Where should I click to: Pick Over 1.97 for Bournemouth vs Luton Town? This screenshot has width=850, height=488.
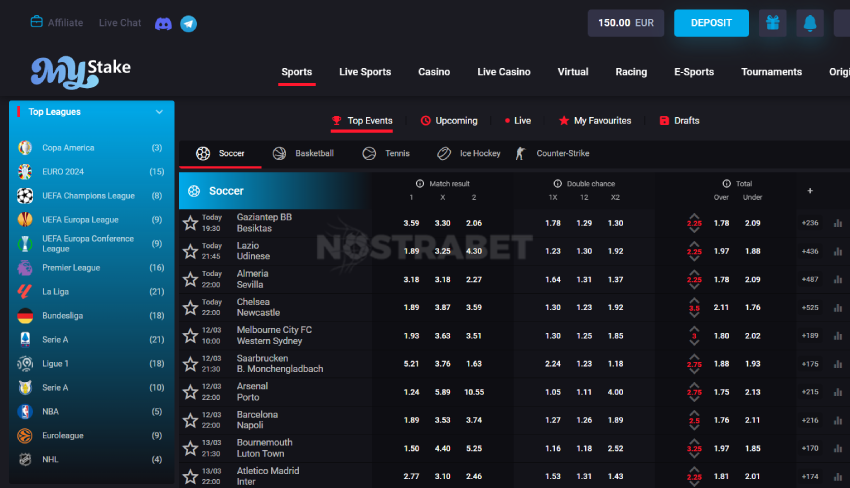pos(722,448)
